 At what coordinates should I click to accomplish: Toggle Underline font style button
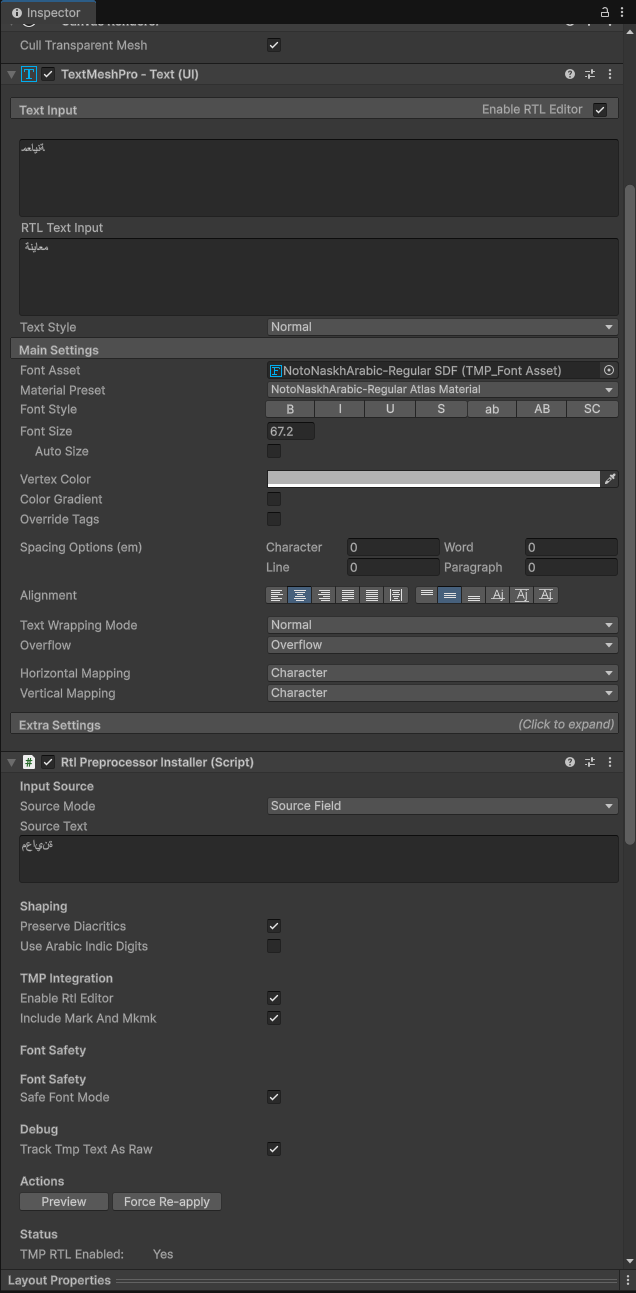click(x=390, y=409)
